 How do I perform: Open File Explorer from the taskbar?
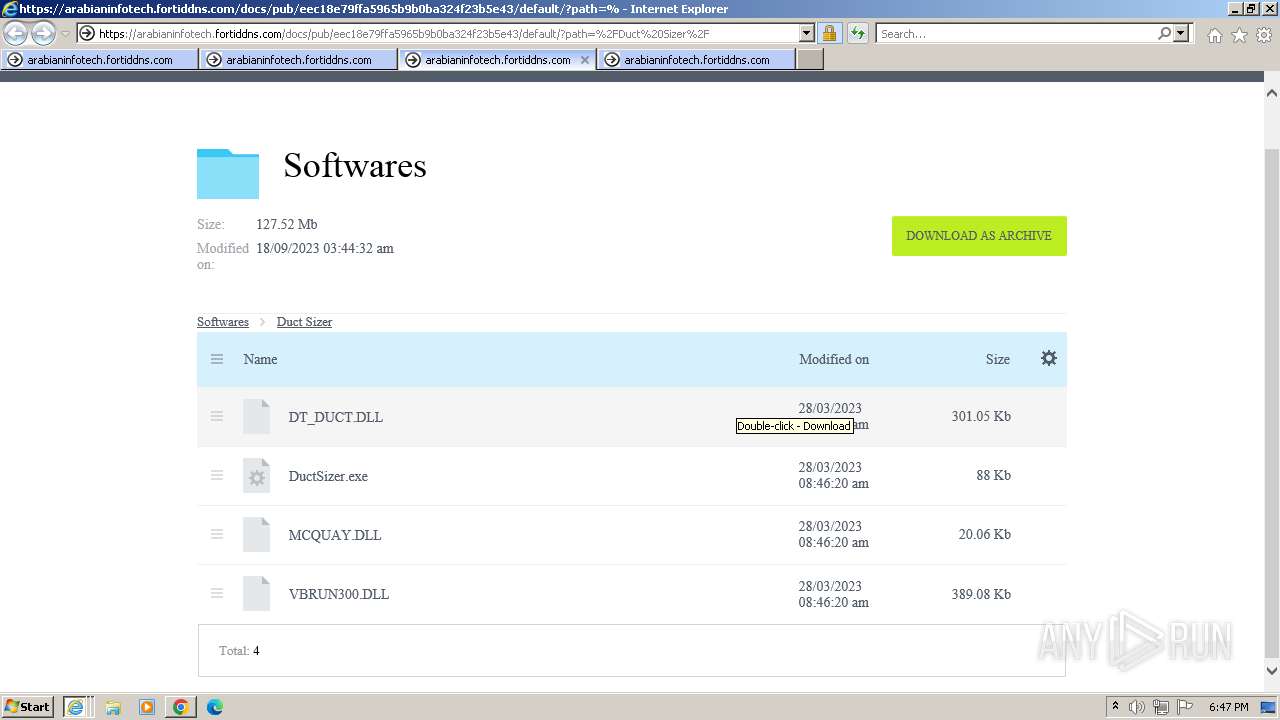[x=113, y=707]
